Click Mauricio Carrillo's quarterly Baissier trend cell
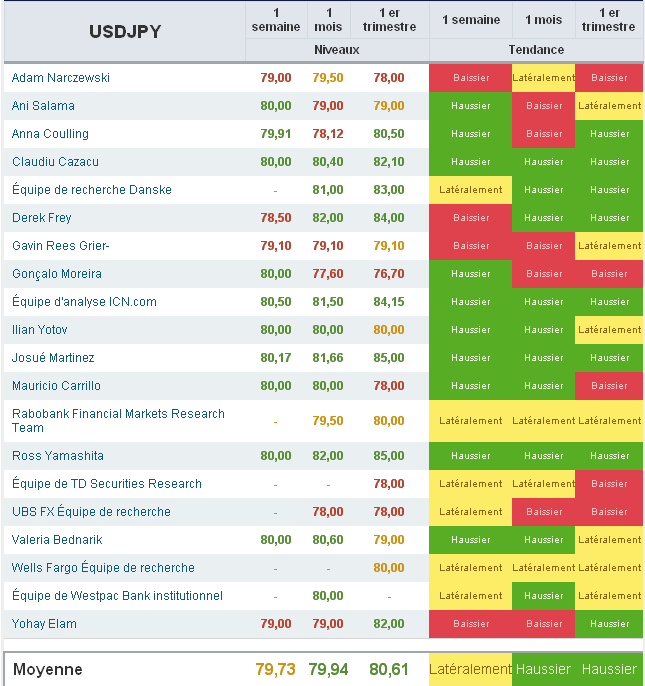Screen dimensions: 645x686 pos(609,386)
